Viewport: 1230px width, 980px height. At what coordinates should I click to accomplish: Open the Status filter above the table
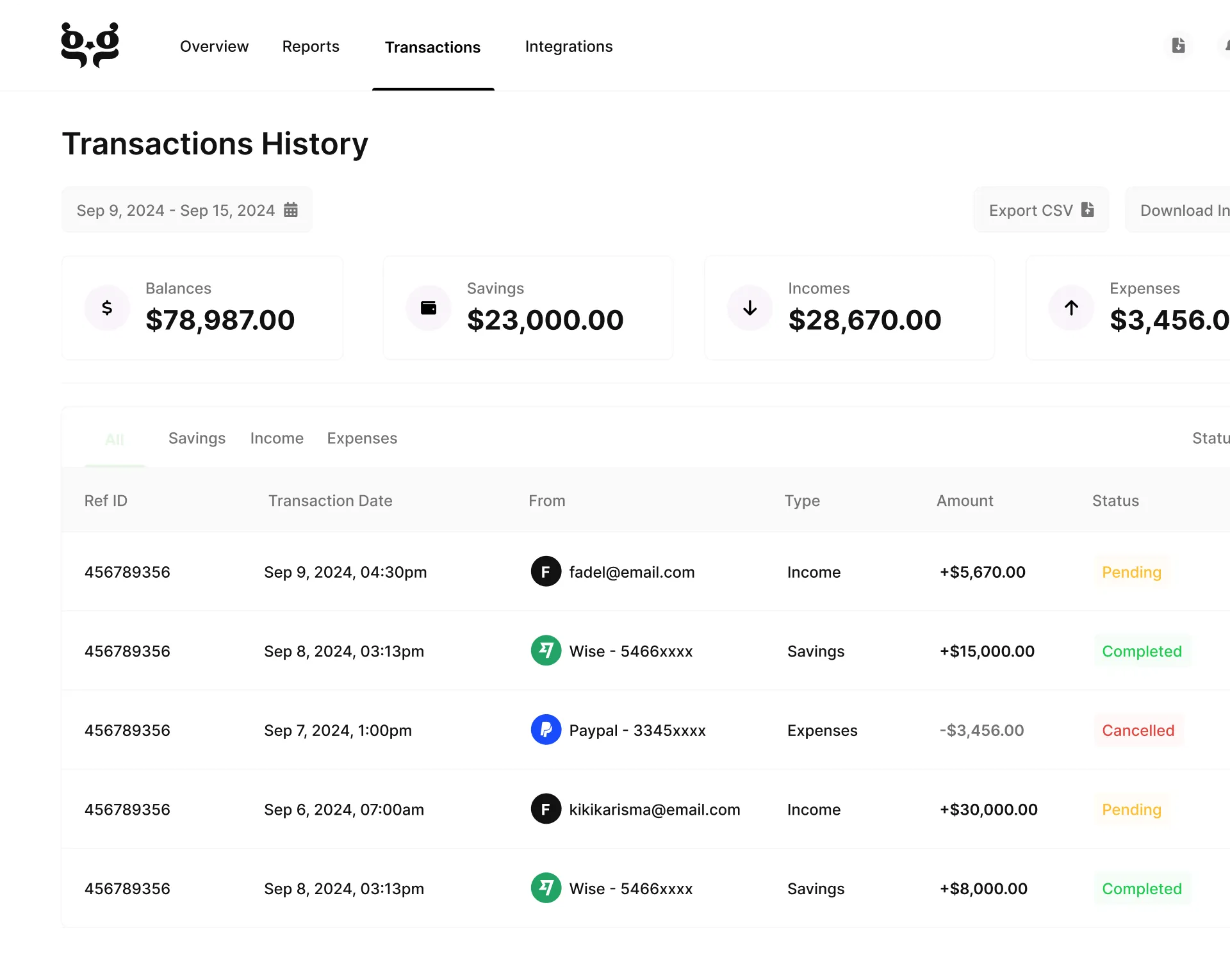coord(1209,438)
